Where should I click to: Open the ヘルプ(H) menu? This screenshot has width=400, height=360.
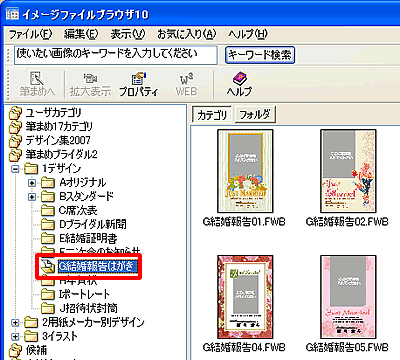[248, 34]
